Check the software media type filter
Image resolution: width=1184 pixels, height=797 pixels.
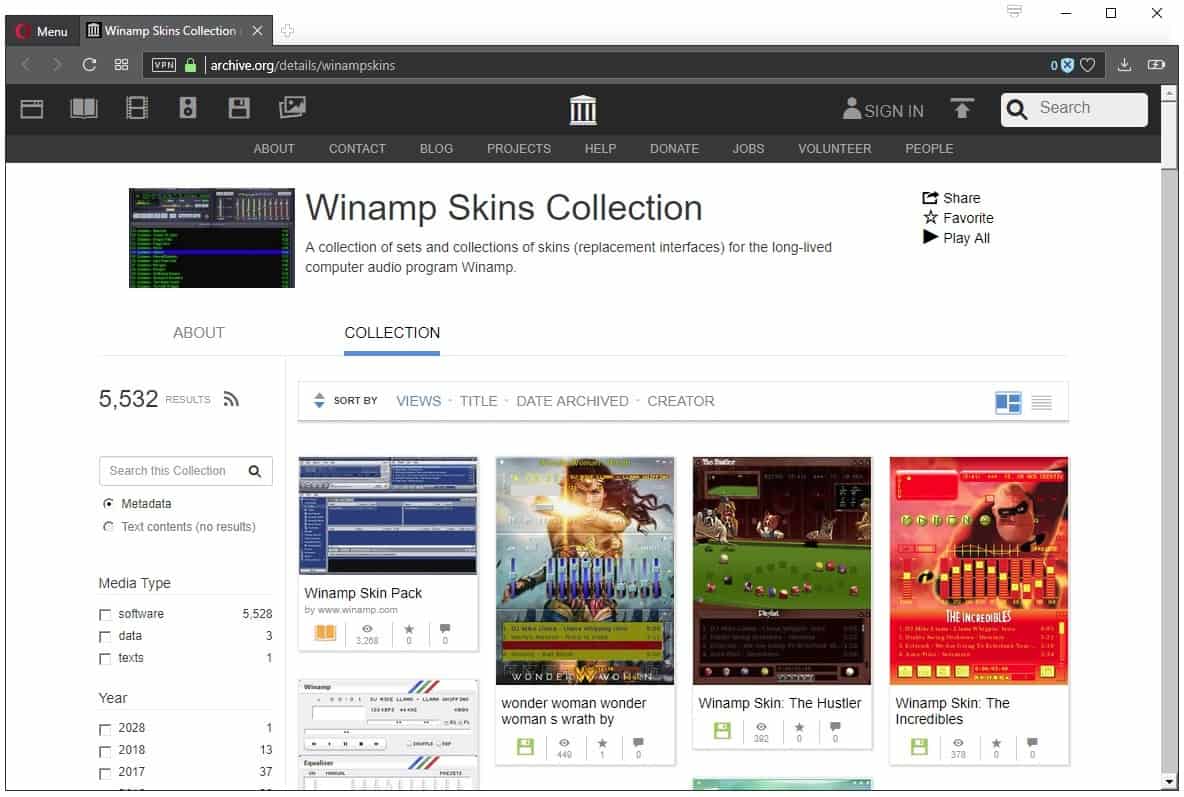point(105,613)
